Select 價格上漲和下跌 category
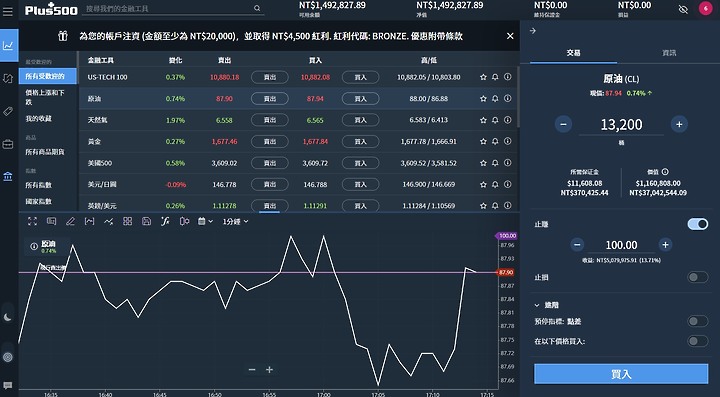This screenshot has width=720, height=397. pyautogui.click(x=45, y=97)
